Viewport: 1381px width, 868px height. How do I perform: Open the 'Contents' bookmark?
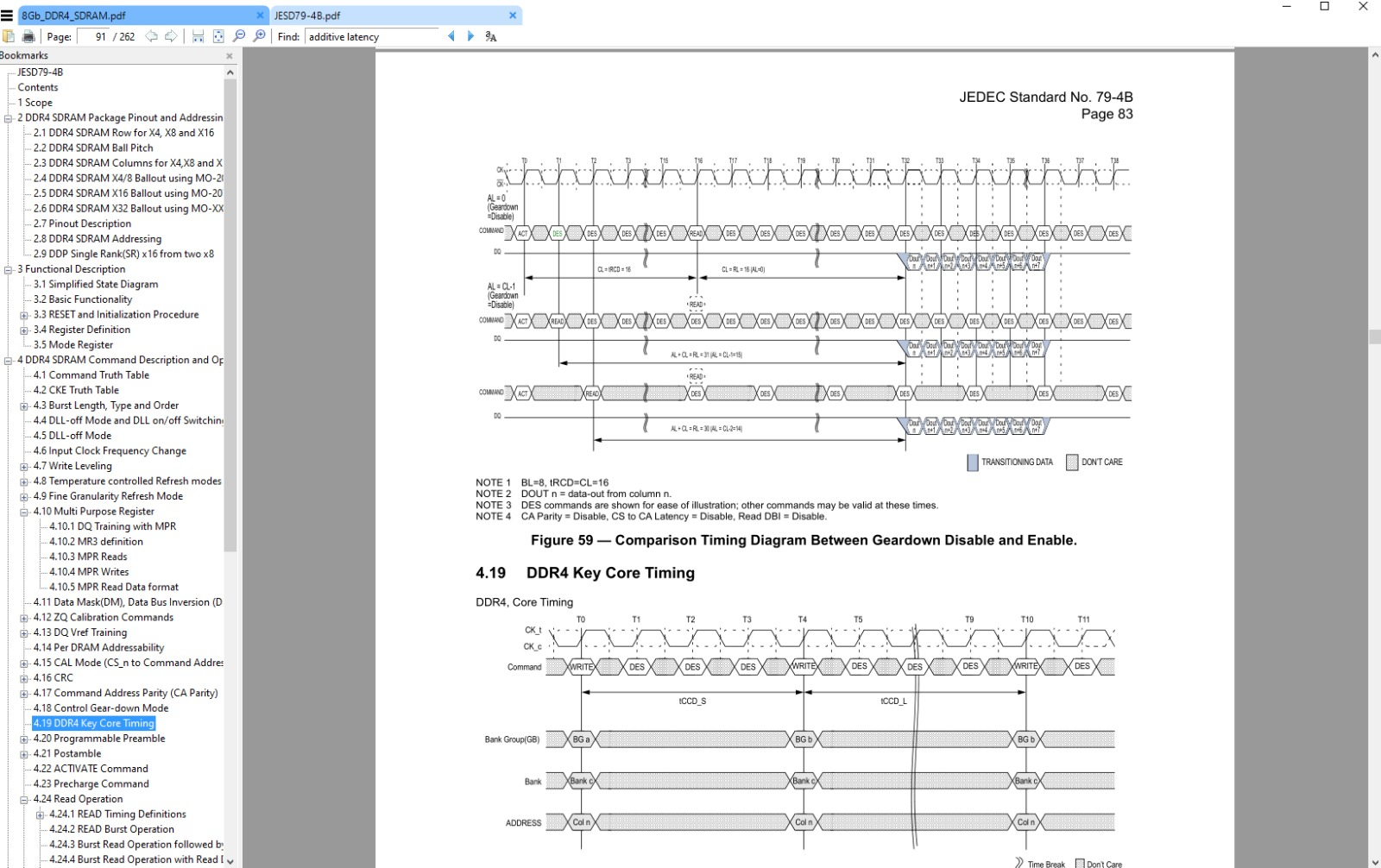[38, 87]
